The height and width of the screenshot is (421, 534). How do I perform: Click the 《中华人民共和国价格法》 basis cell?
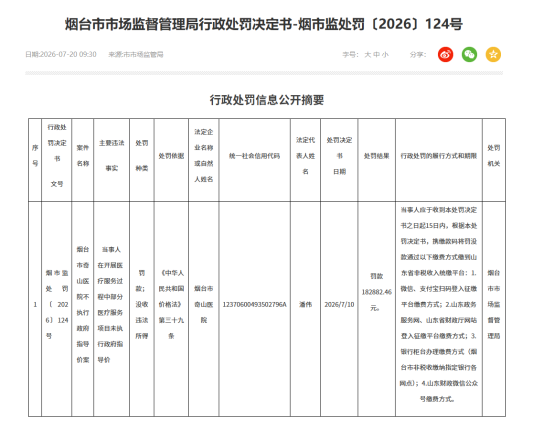171,305
